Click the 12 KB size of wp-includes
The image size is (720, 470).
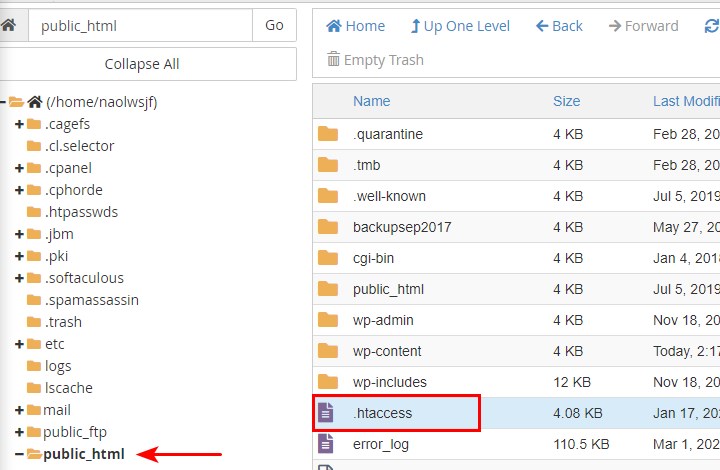click(x=572, y=382)
